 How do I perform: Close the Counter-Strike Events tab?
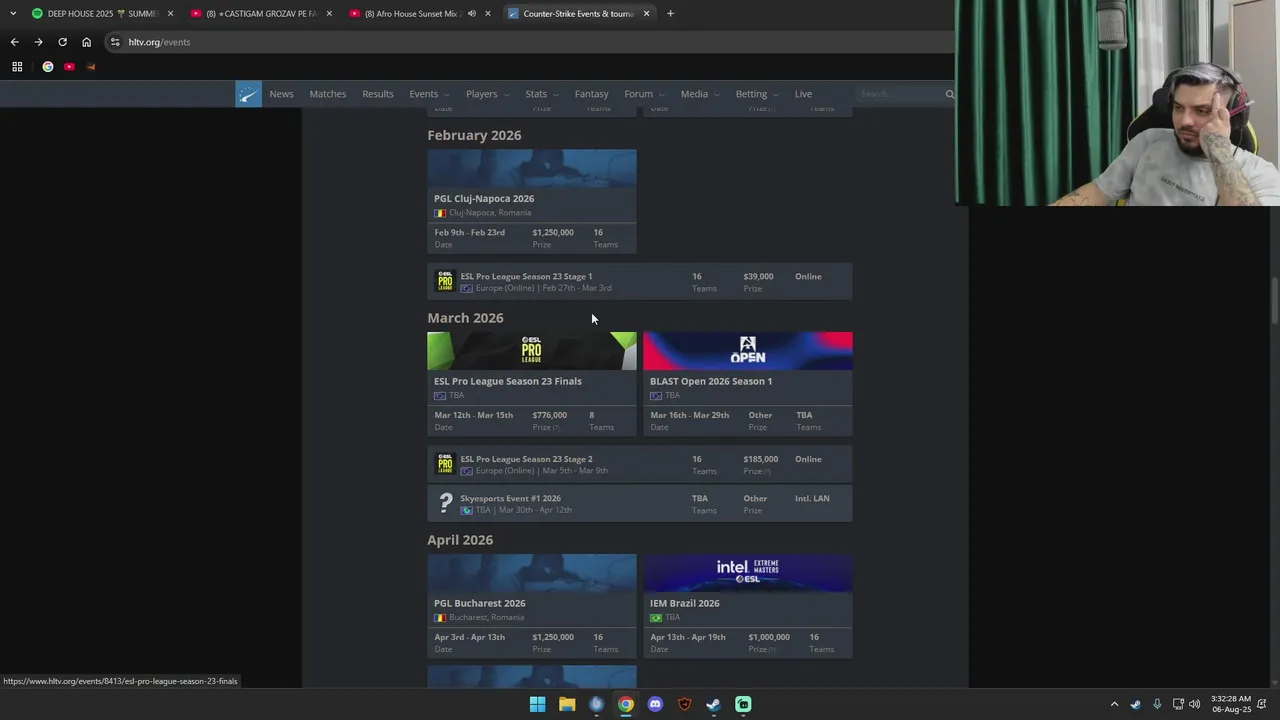pyautogui.click(x=646, y=14)
